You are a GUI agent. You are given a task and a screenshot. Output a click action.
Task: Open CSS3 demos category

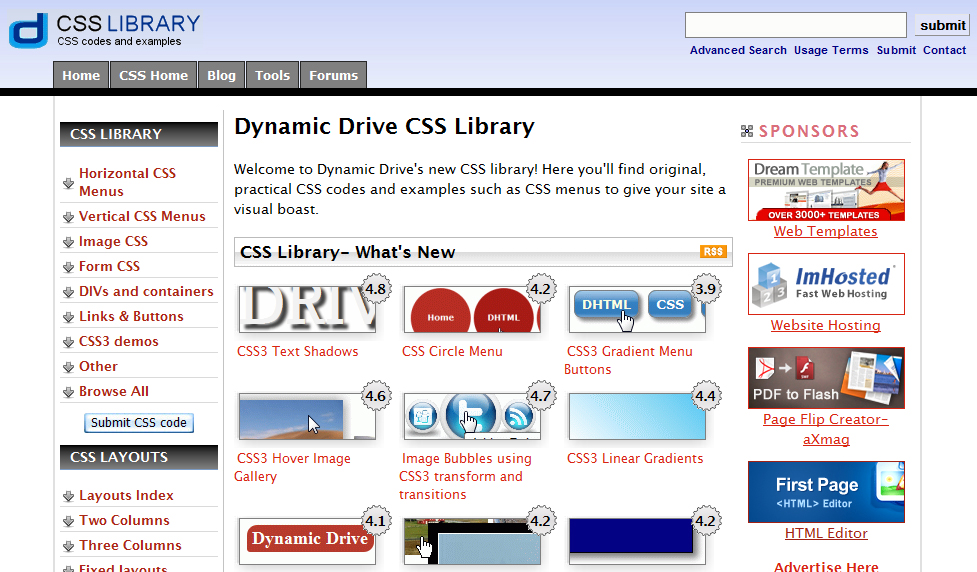118,341
